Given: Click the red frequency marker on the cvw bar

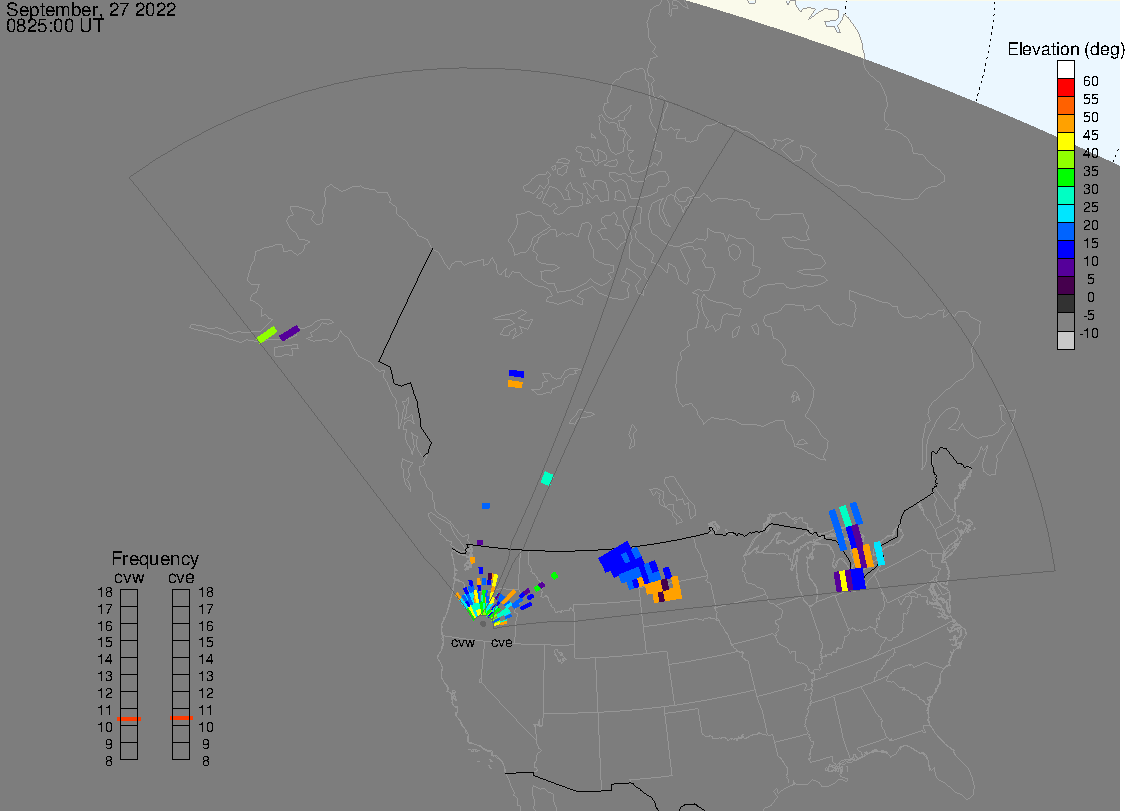Looking at the screenshot, I should (129, 718).
